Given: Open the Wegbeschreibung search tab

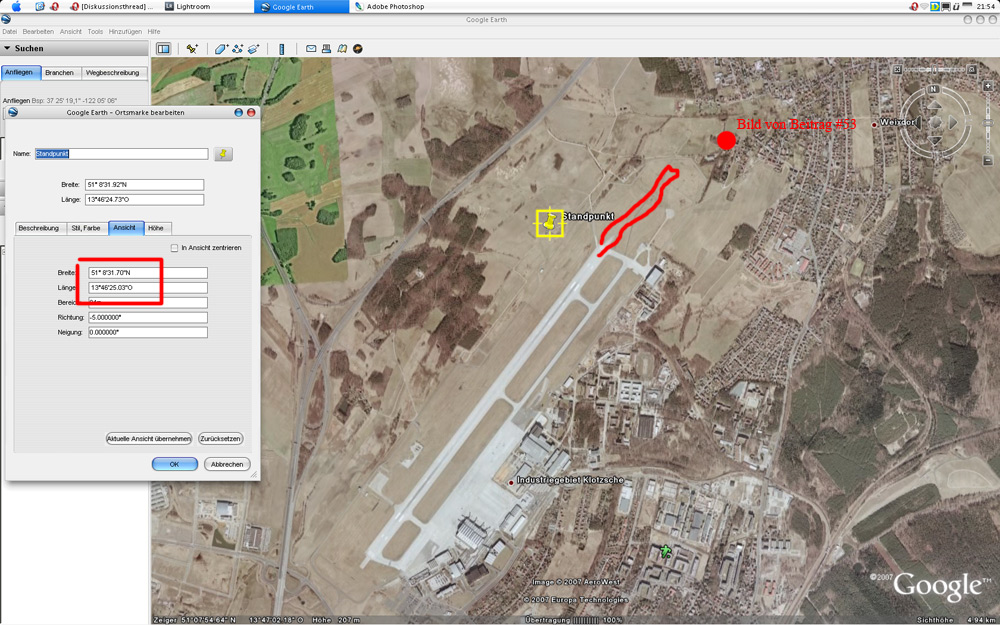Looking at the screenshot, I should click(x=113, y=73).
